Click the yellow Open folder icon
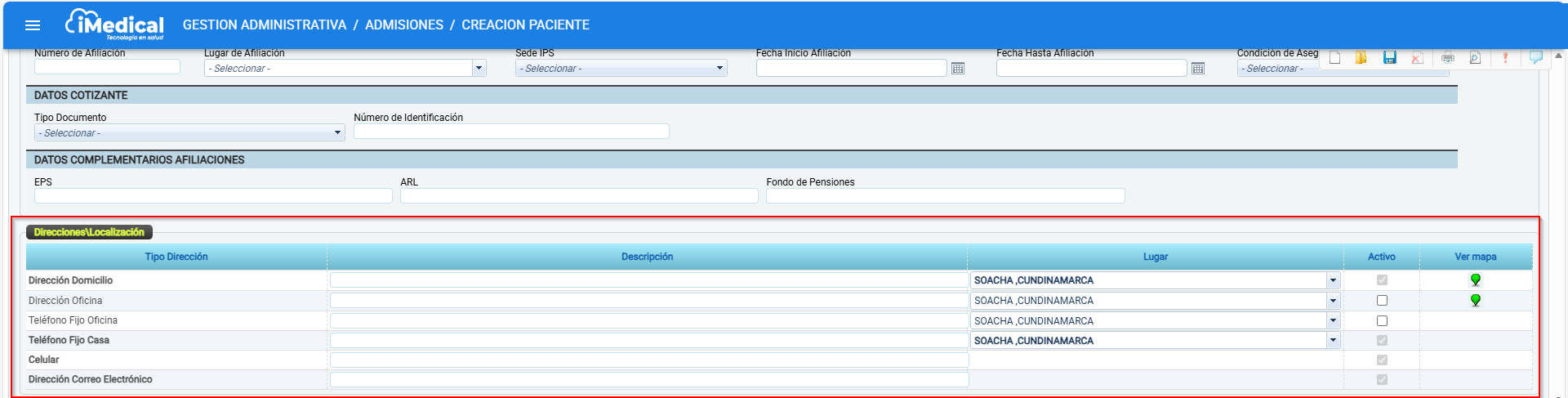The image size is (1568, 398). [x=1361, y=57]
